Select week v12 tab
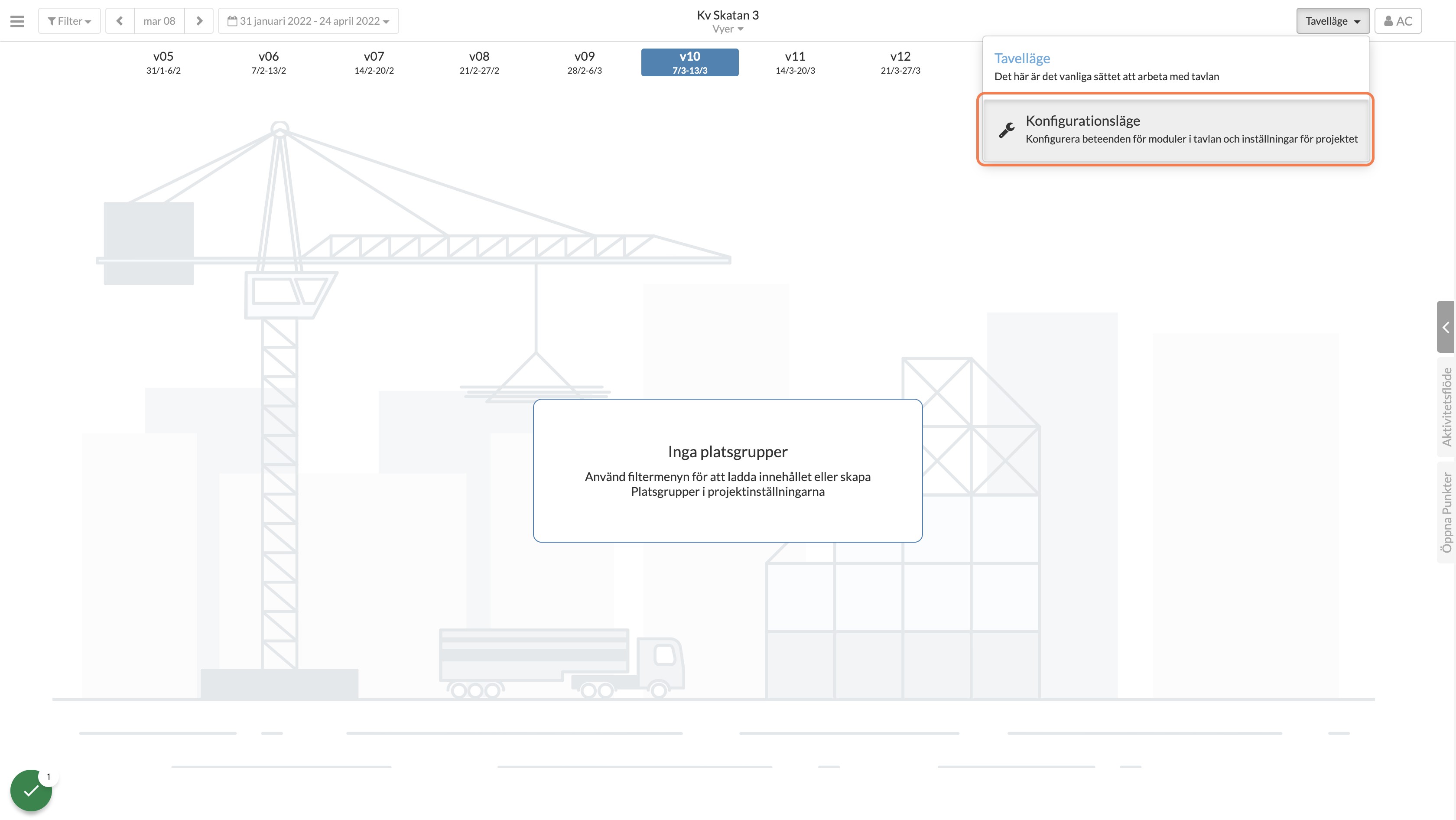This screenshot has width=1456, height=820. point(900,62)
